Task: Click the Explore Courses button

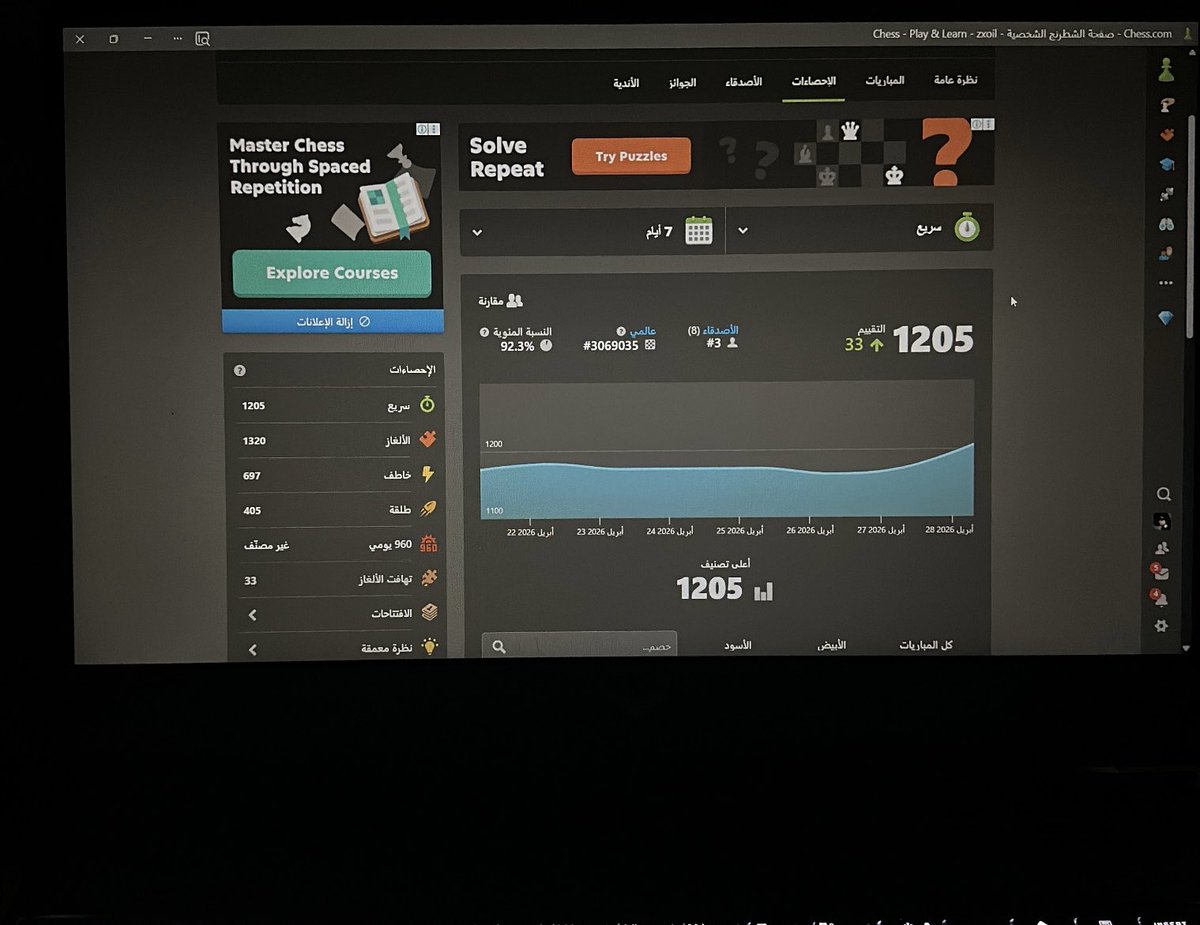Action: tap(332, 273)
